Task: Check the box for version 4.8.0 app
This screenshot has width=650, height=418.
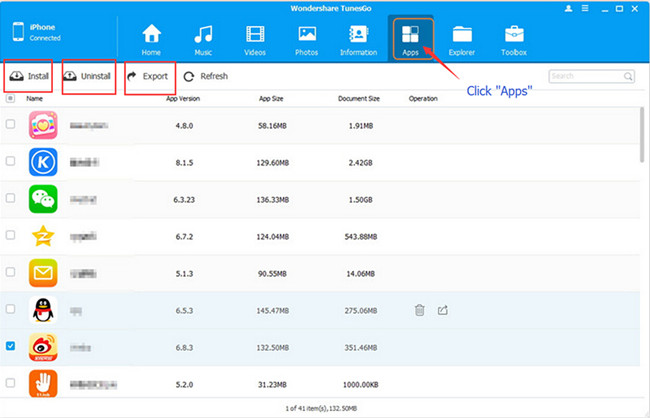Action: tap(10, 124)
